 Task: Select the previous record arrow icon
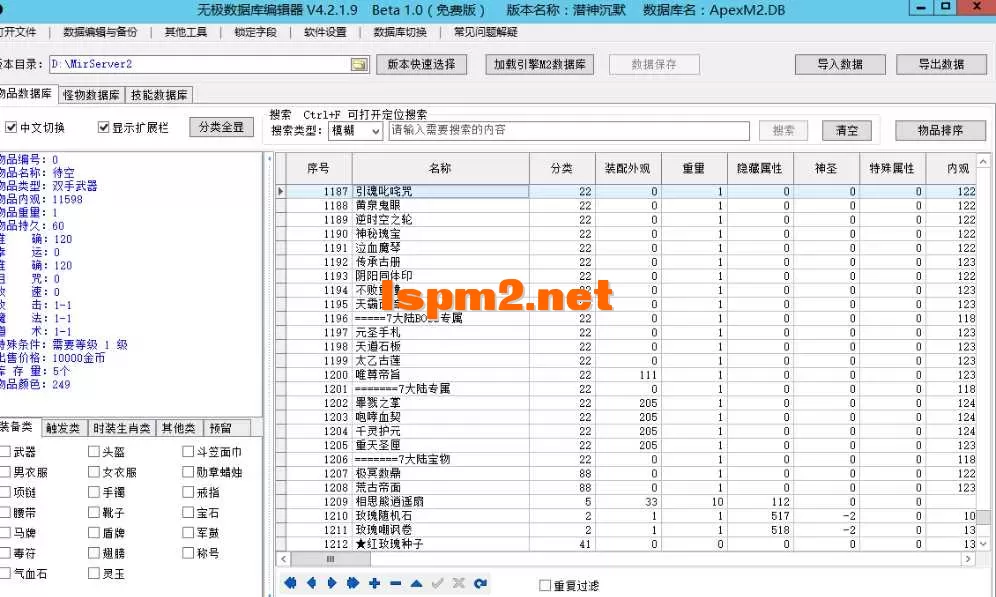pyautogui.click(x=312, y=582)
